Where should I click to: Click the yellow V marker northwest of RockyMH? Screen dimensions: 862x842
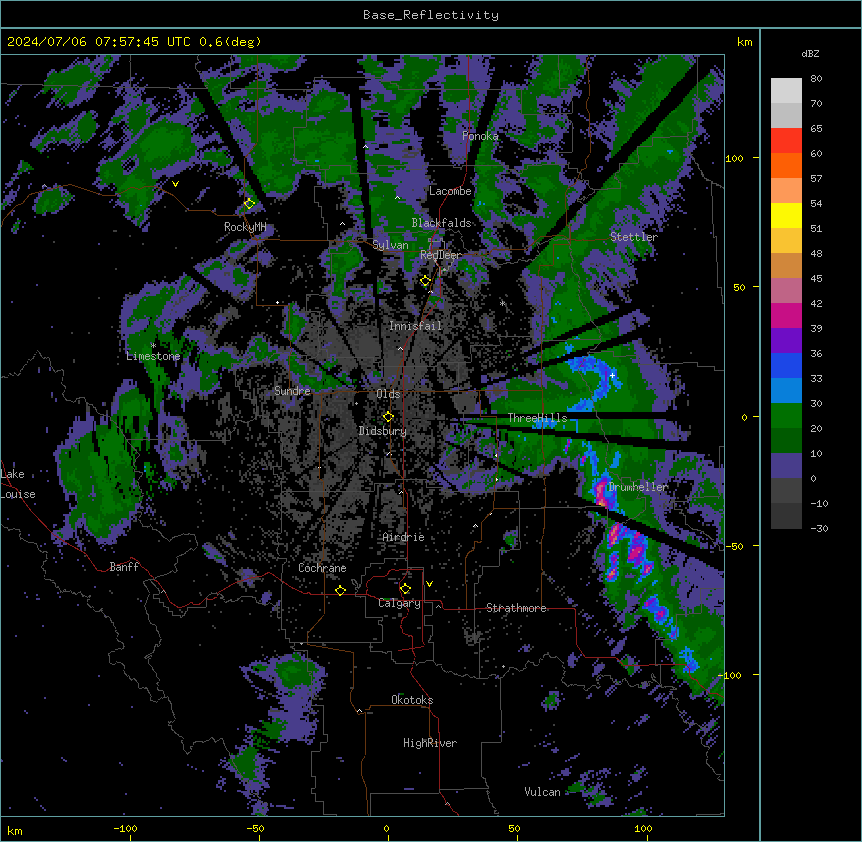pyautogui.click(x=175, y=184)
